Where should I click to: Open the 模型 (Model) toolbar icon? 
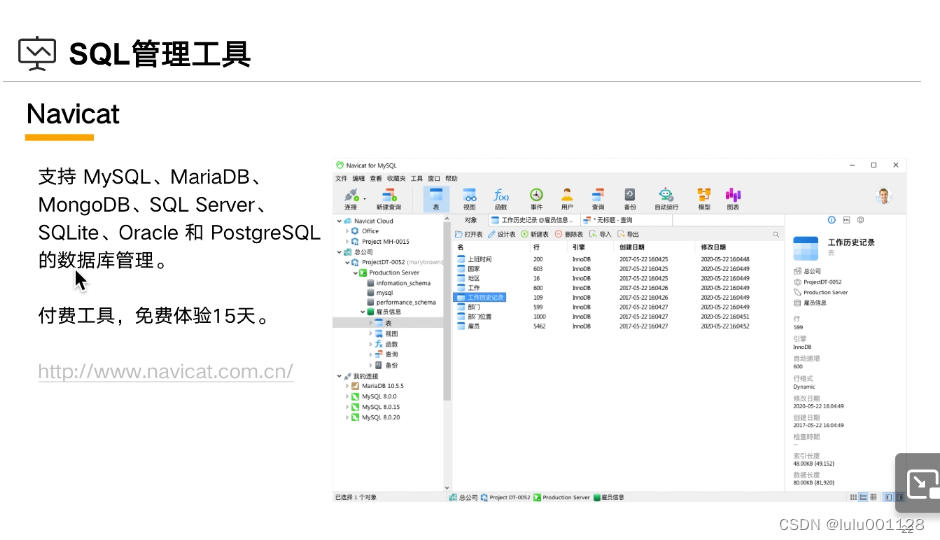click(x=704, y=198)
